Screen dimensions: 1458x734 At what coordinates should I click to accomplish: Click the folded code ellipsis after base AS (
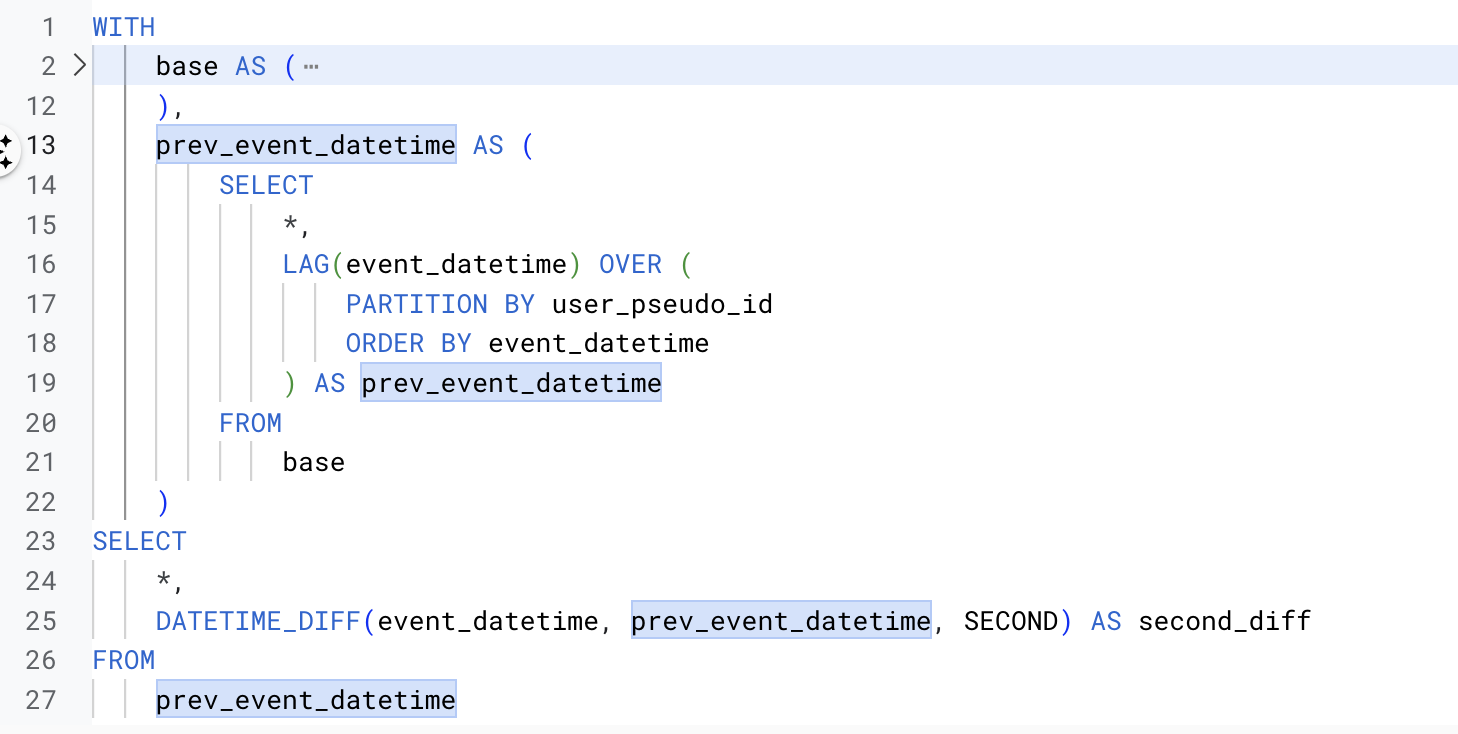[310, 67]
